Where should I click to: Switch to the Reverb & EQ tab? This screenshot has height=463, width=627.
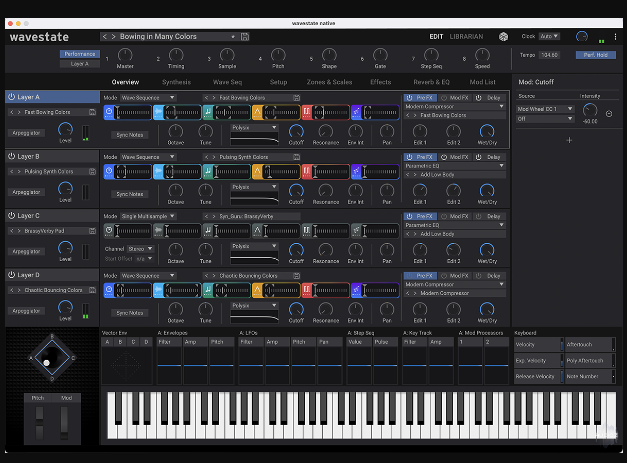pyautogui.click(x=431, y=82)
